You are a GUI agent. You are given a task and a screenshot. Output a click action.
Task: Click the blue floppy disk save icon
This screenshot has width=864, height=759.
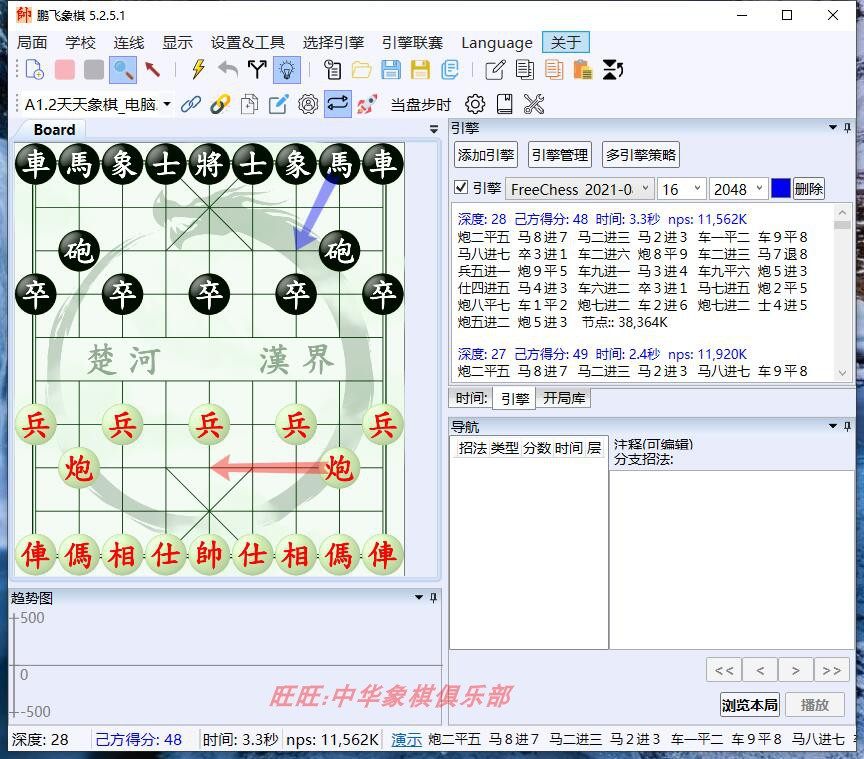(391, 69)
